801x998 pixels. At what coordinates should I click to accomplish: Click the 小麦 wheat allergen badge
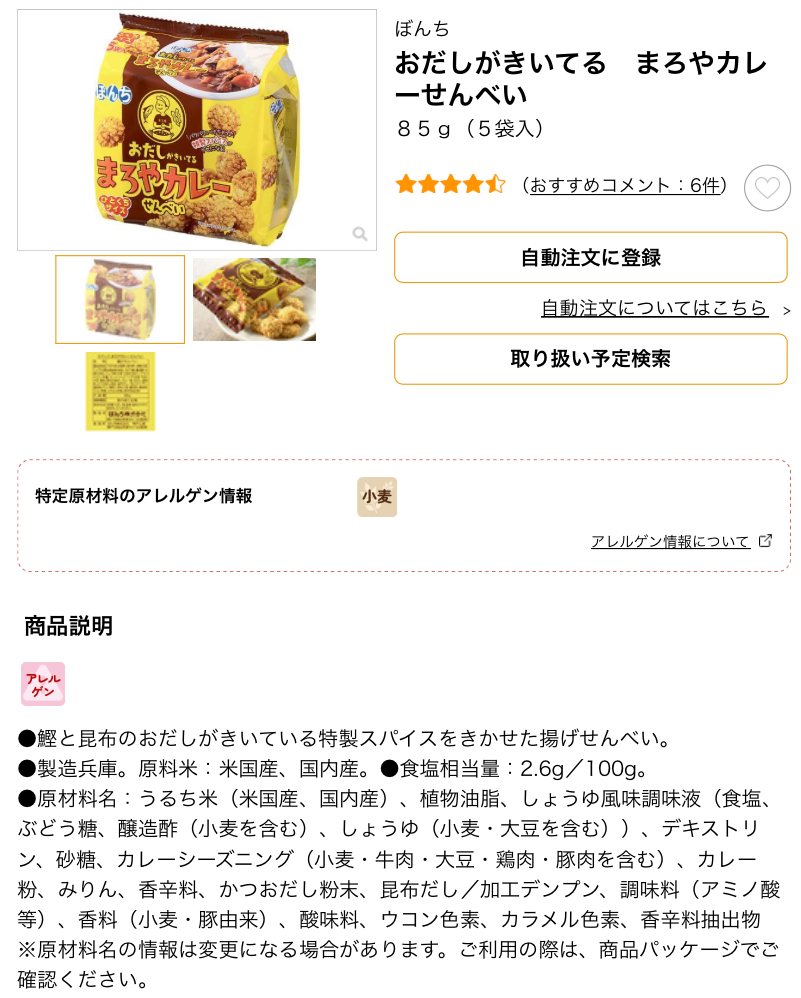377,496
